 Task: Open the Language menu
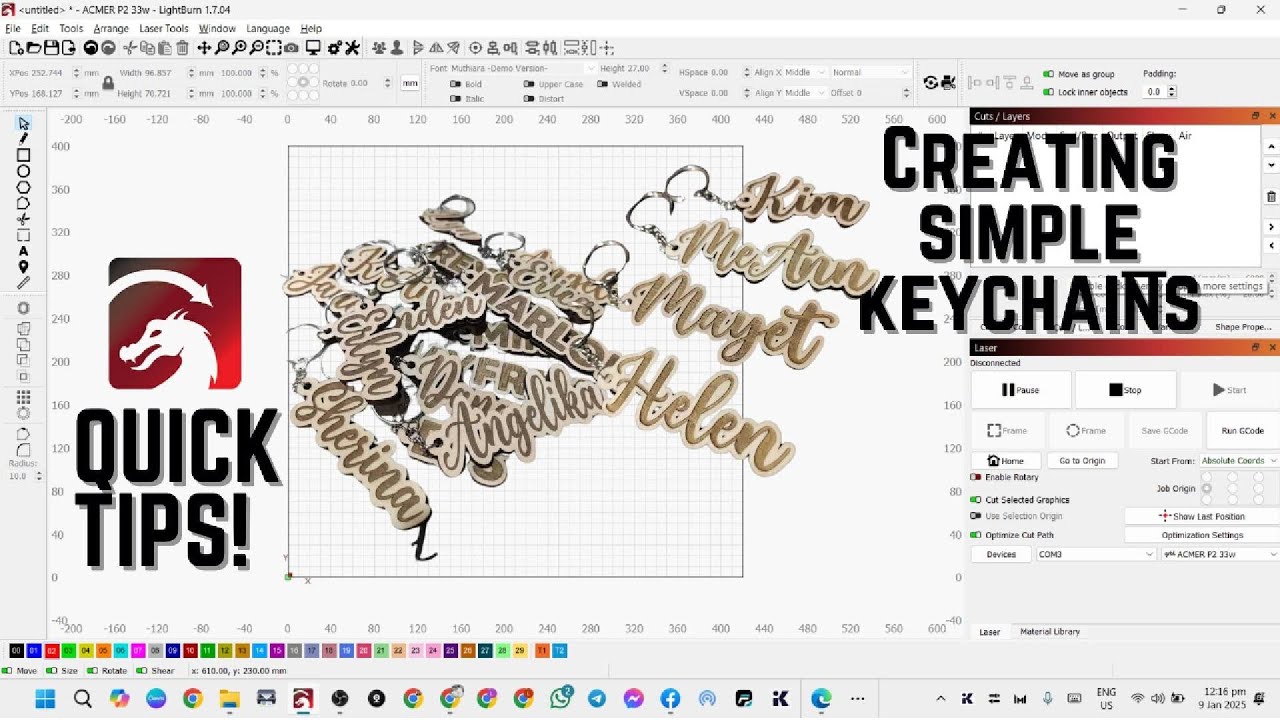coord(267,29)
